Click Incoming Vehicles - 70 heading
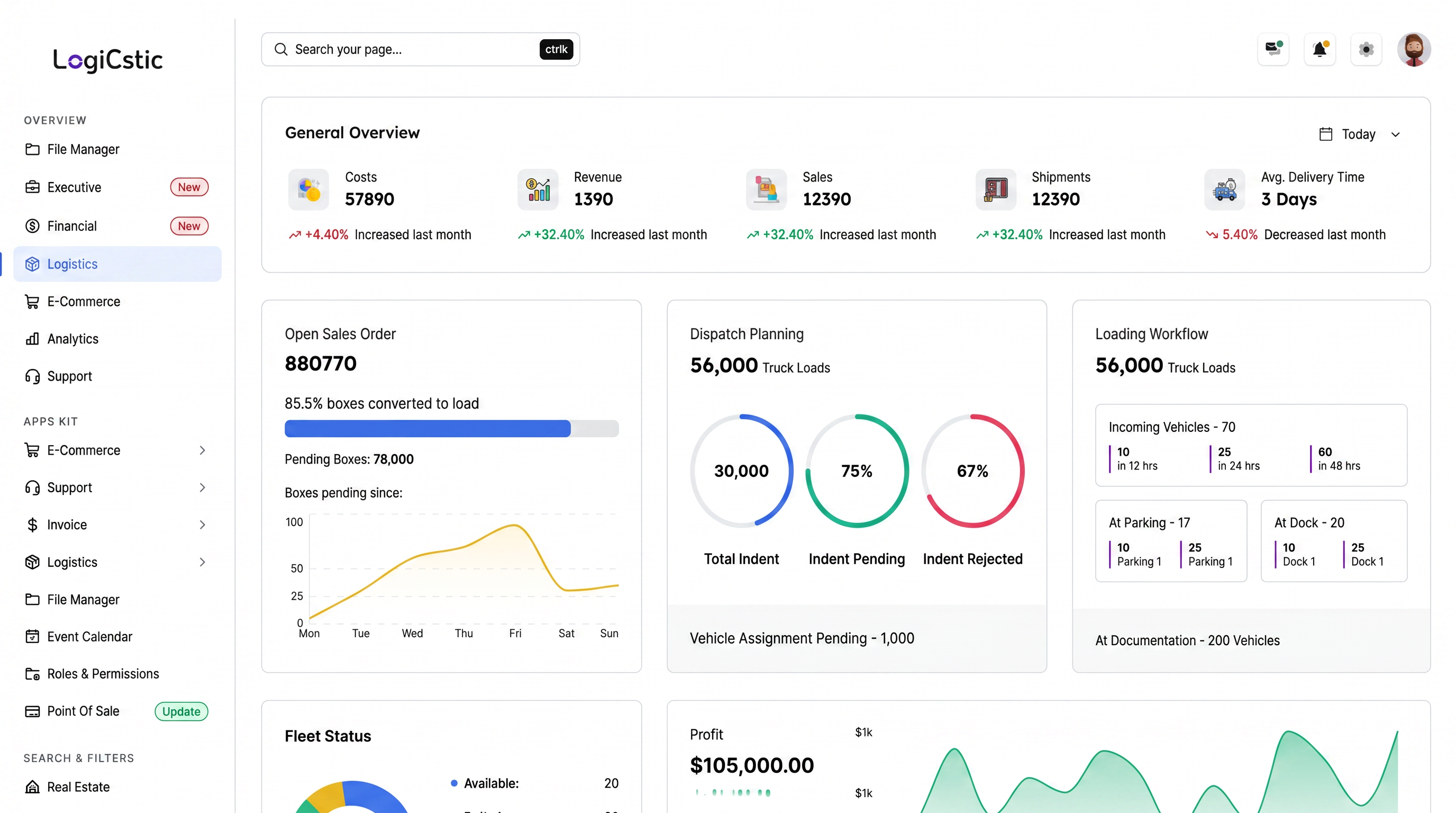The height and width of the screenshot is (813, 1456). coord(1172,427)
